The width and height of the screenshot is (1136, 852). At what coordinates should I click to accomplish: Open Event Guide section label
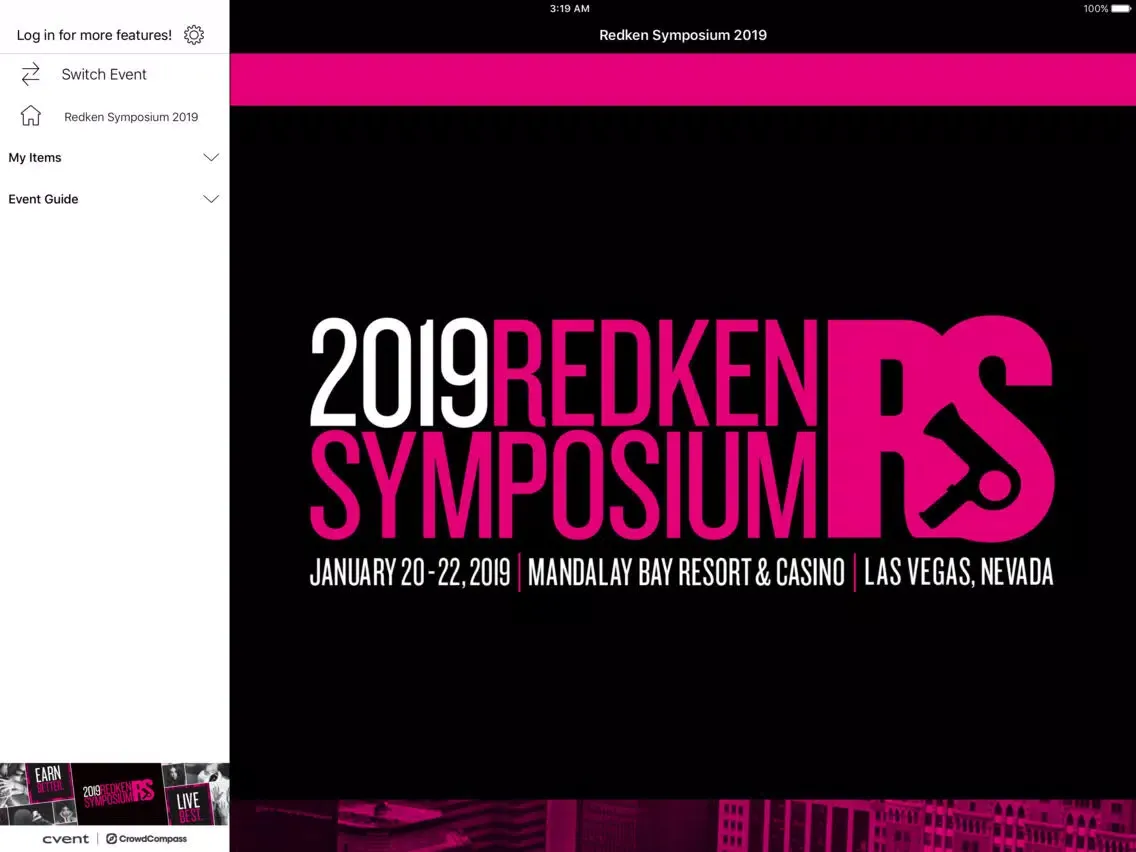[x=43, y=199]
